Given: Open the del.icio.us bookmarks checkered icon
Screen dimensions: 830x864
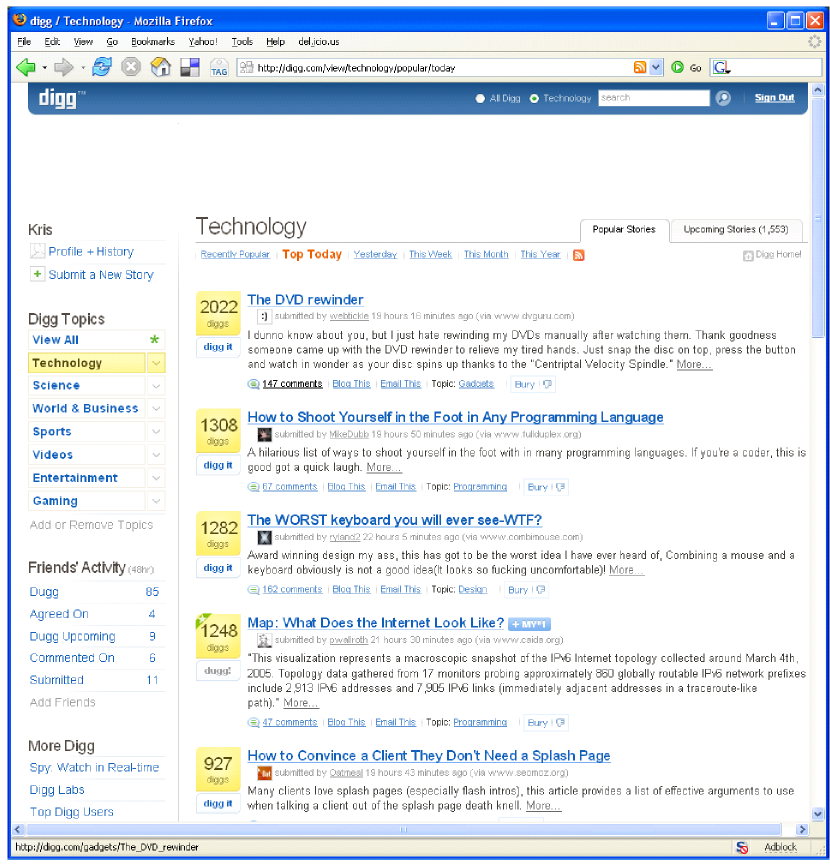Looking at the screenshot, I should 190,67.
